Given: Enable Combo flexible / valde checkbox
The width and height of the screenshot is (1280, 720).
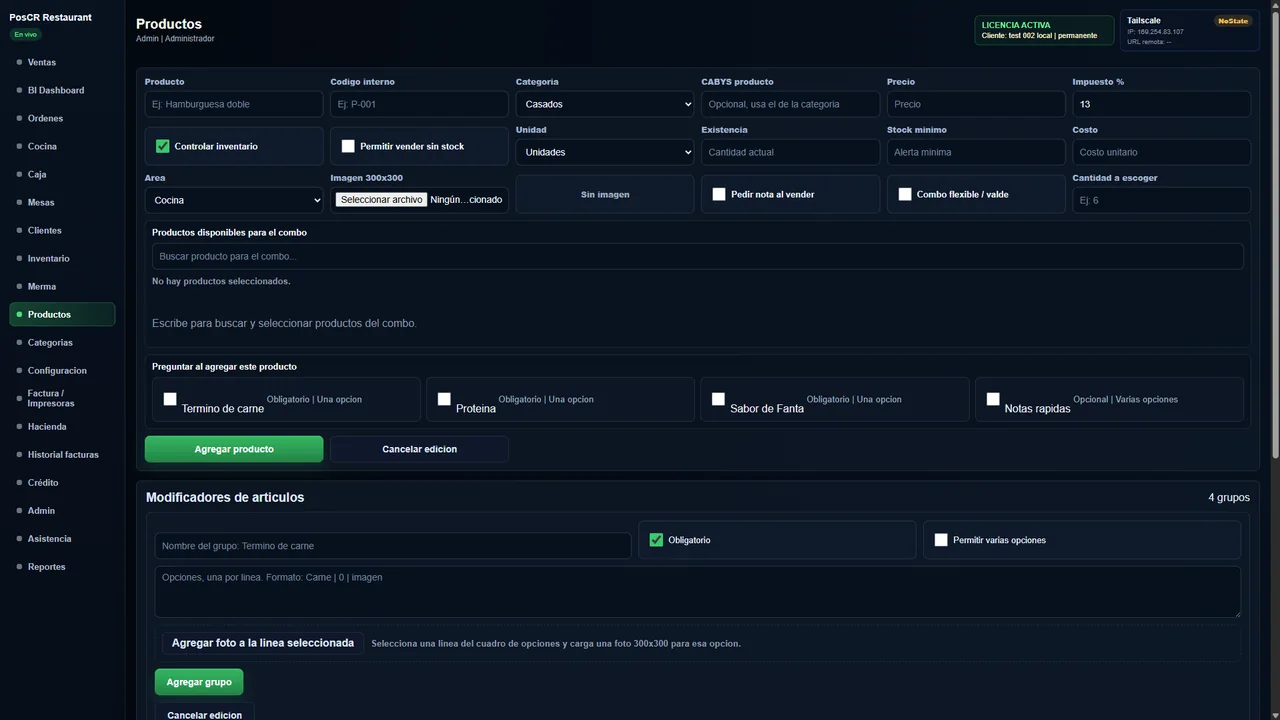Looking at the screenshot, I should [x=905, y=194].
